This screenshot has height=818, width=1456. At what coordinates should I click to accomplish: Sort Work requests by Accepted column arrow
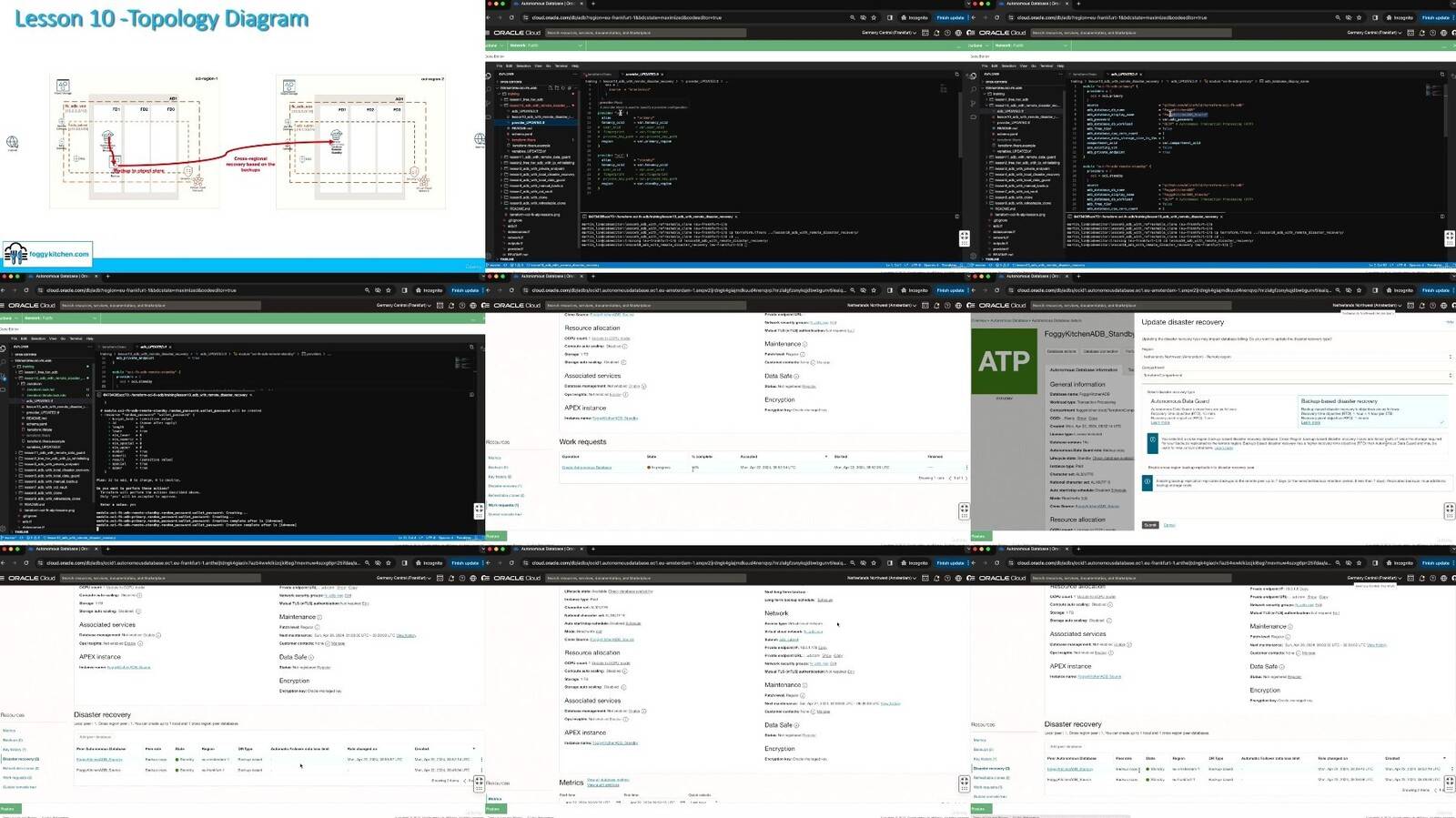coord(826,457)
